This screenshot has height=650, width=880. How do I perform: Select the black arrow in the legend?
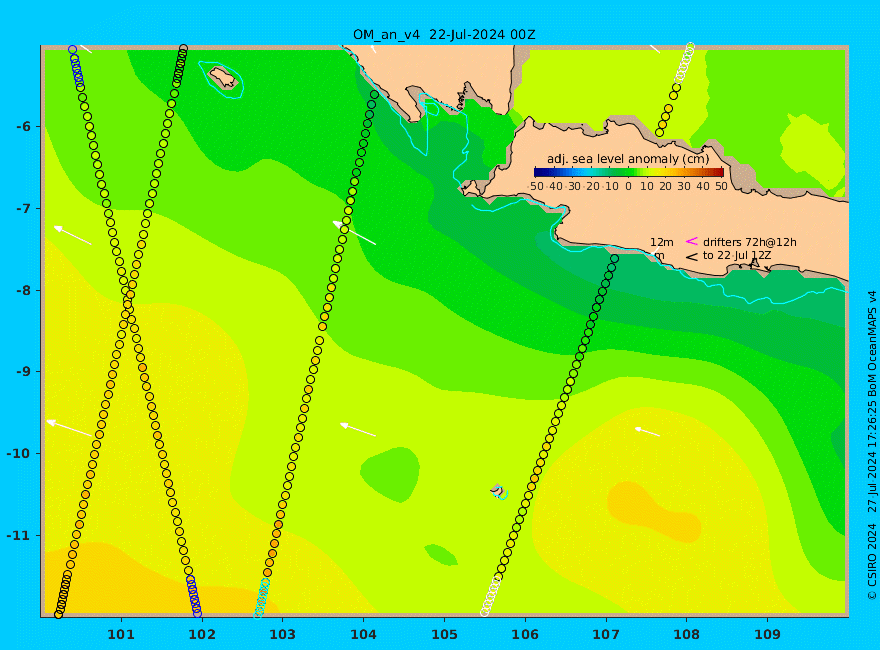pos(692,257)
